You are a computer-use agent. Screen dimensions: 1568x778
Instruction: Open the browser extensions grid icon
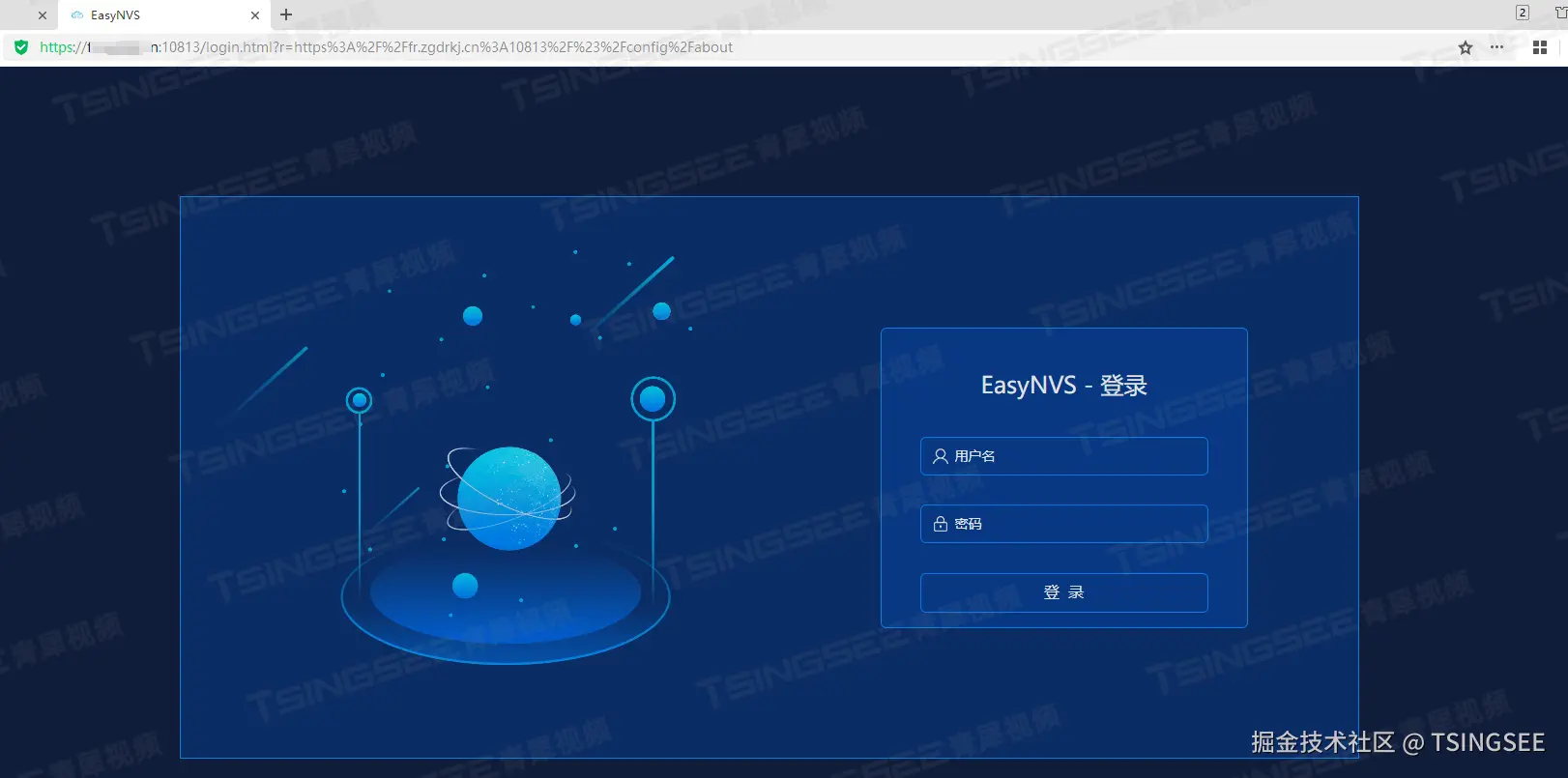click(x=1540, y=47)
